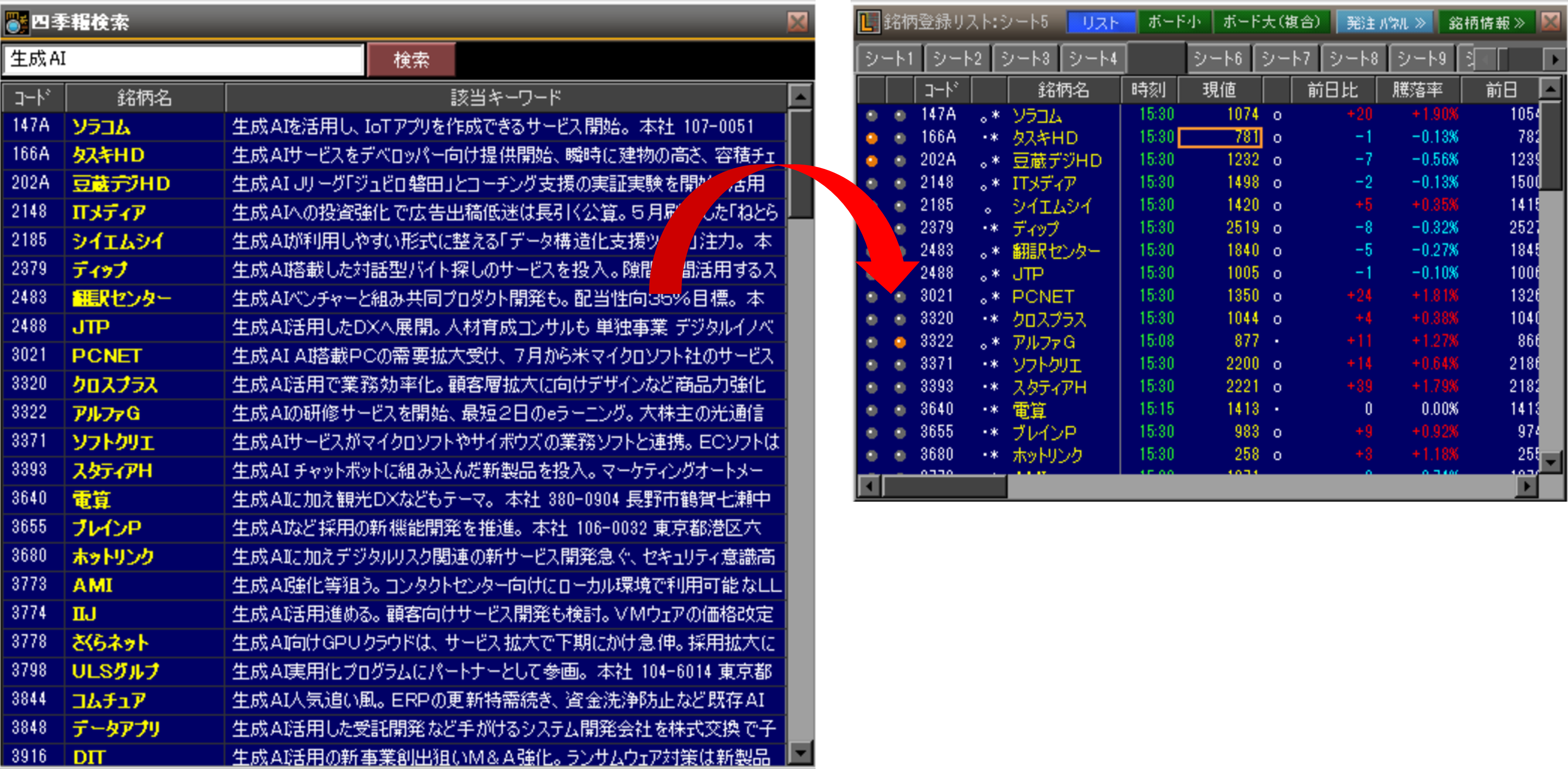Open the 銘柄情報 » panel expander
Image resolution: width=1568 pixels, height=769 pixels.
[x=1486, y=23]
